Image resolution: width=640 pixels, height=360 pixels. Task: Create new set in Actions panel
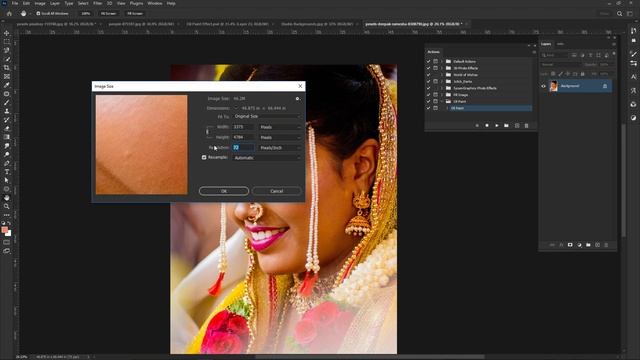tap(507, 126)
